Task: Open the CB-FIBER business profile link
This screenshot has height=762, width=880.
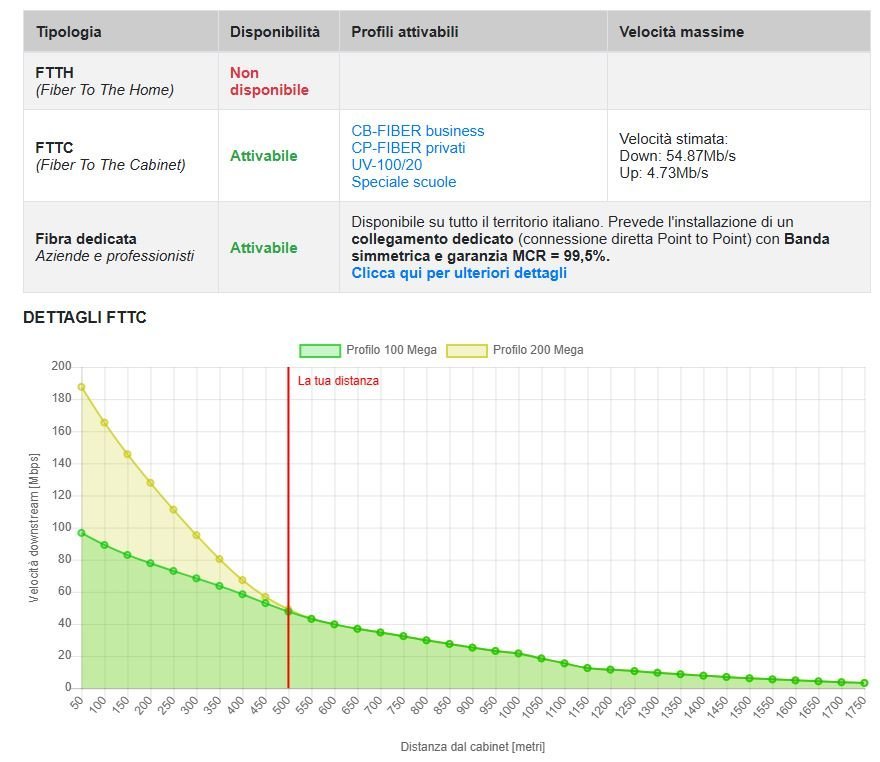Action: [x=417, y=131]
